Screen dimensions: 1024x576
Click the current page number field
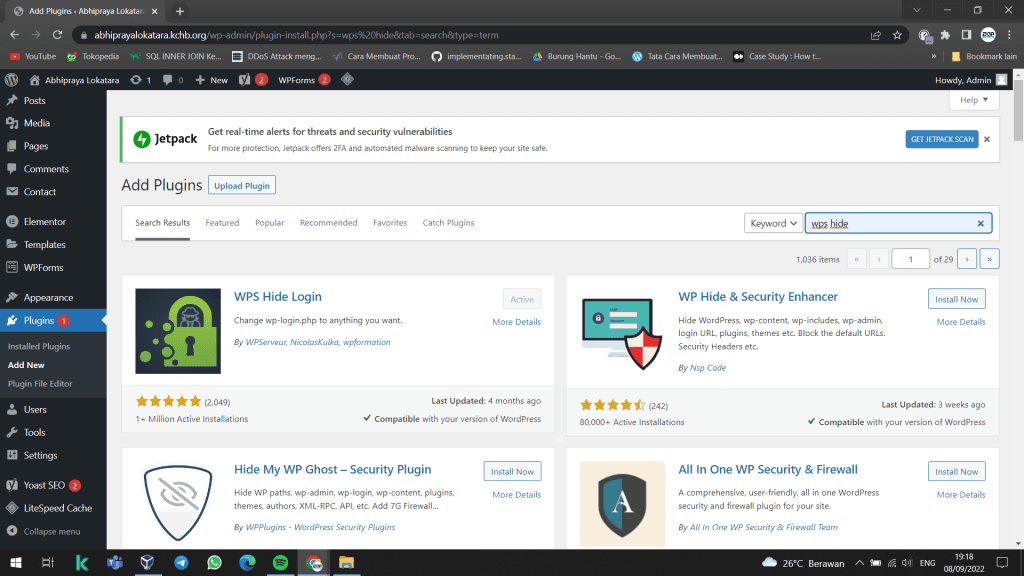coord(911,259)
